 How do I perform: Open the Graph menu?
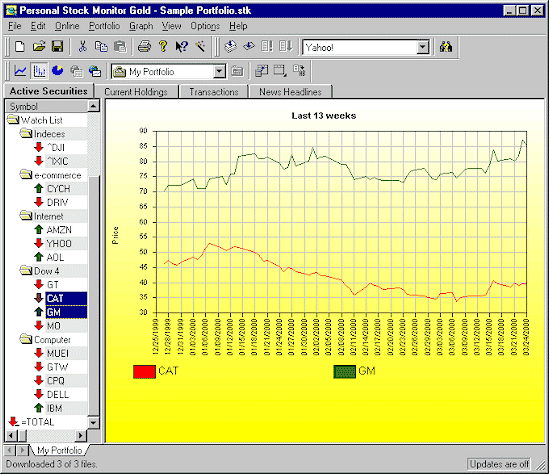pyautogui.click(x=141, y=26)
